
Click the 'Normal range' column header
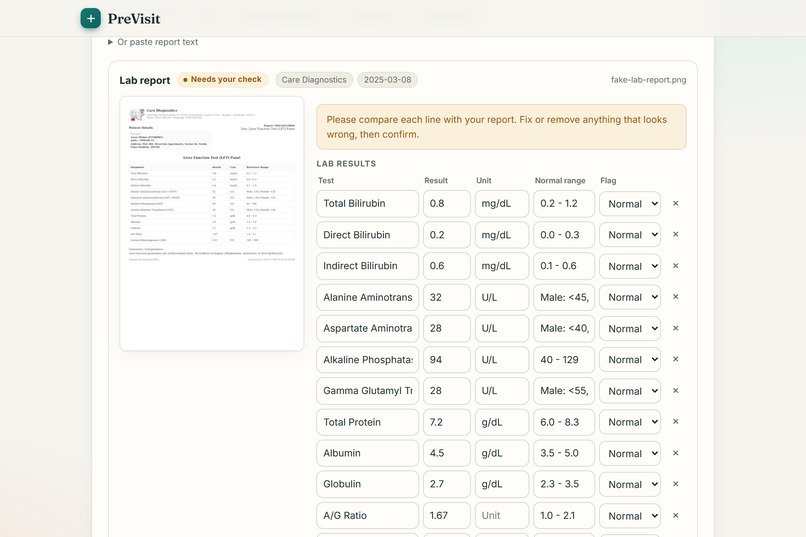click(560, 180)
